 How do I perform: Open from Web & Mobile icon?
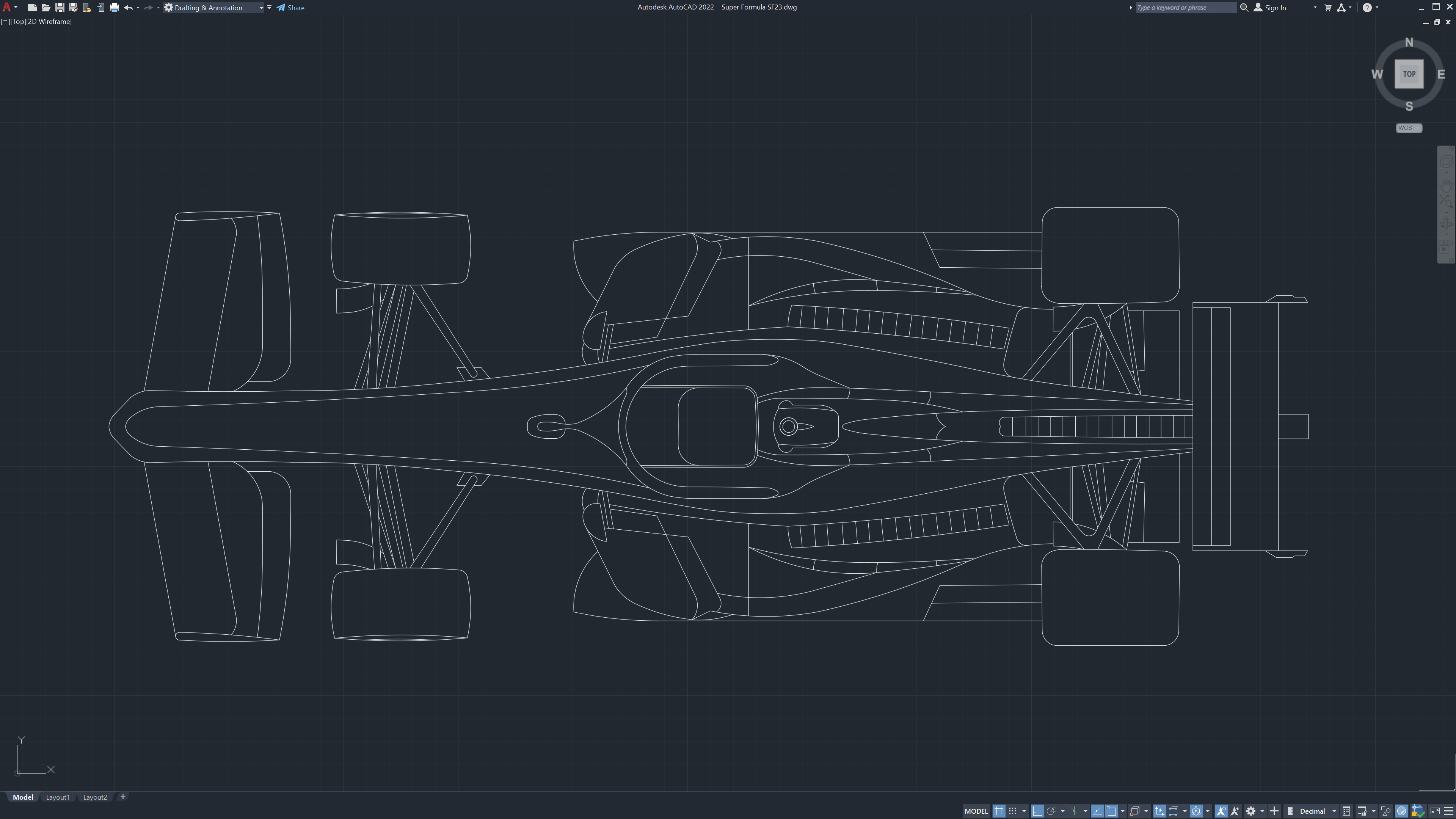[86, 8]
